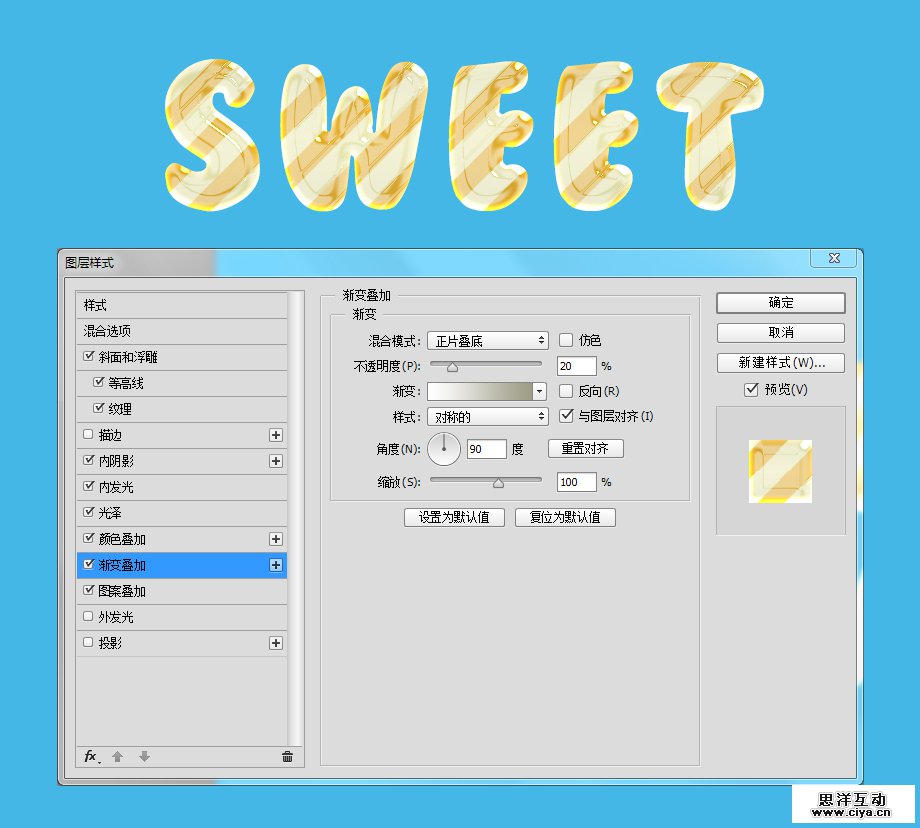Click the effects list vertical scrollbar
920x828 pixels.
point(296,519)
